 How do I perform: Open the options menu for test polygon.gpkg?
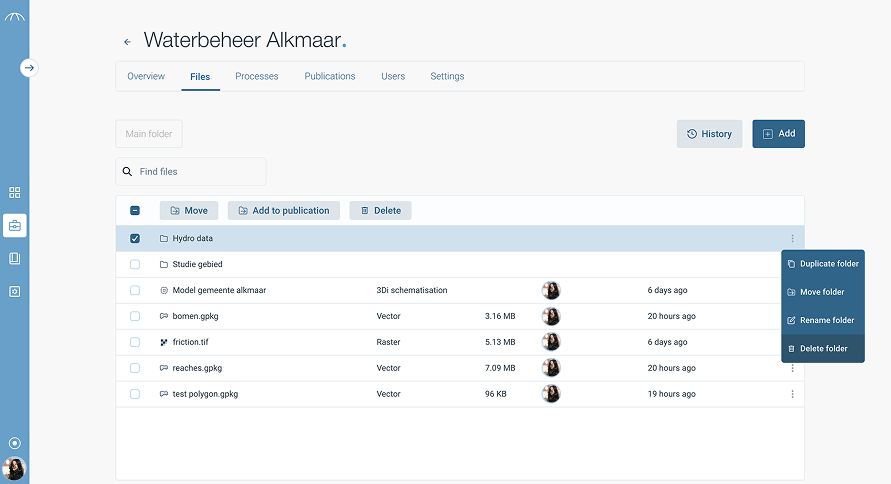coord(792,394)
